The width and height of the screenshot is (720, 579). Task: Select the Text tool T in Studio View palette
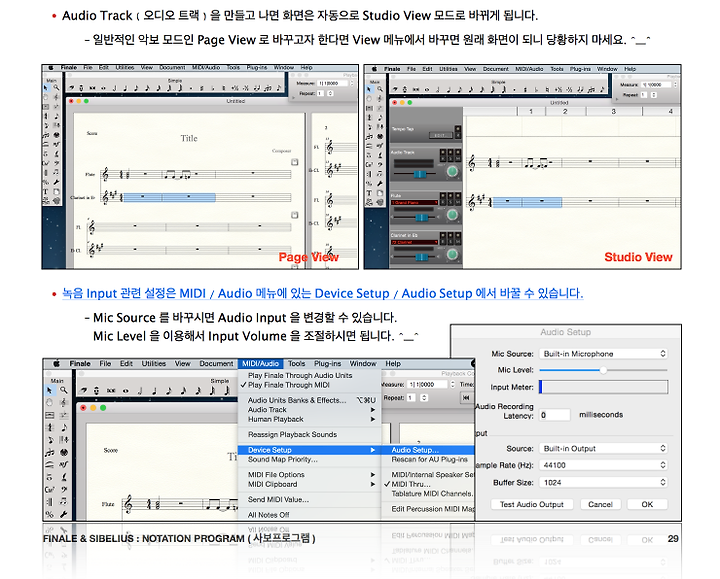pyautogui.click(x=369, y=193)
